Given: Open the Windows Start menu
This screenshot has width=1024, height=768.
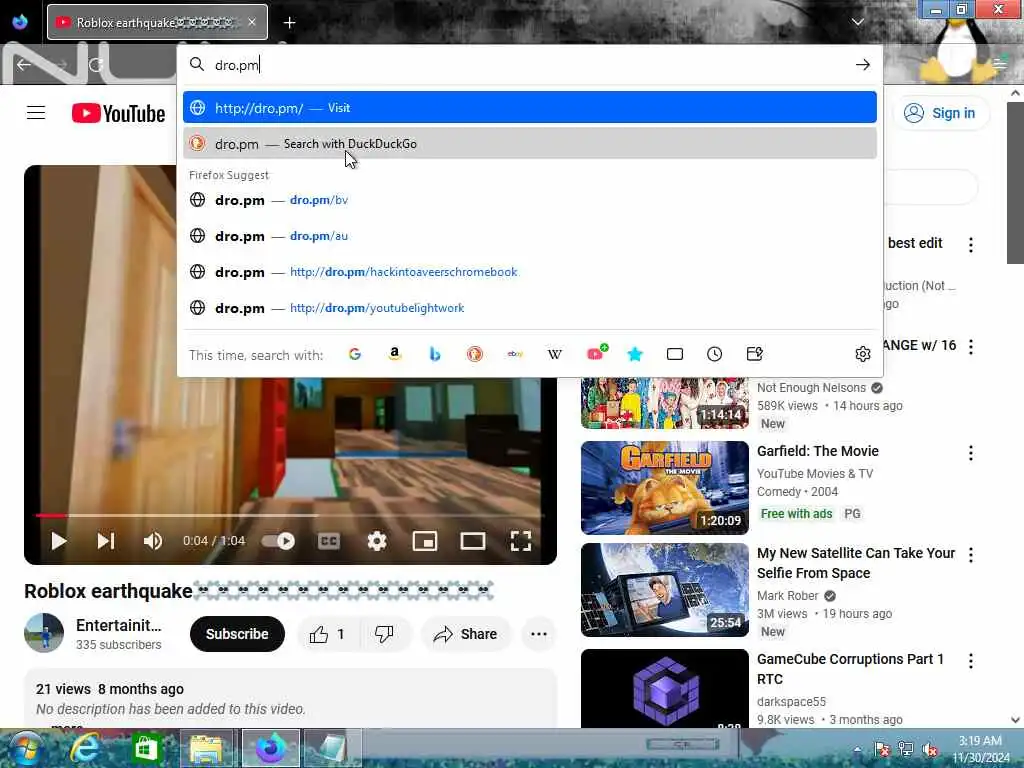Looking at the screenshot, I should coord(25,748).
